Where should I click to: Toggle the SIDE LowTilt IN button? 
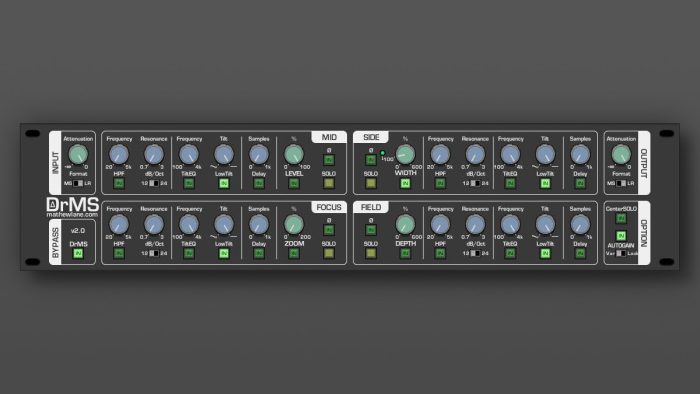[545, 183]
